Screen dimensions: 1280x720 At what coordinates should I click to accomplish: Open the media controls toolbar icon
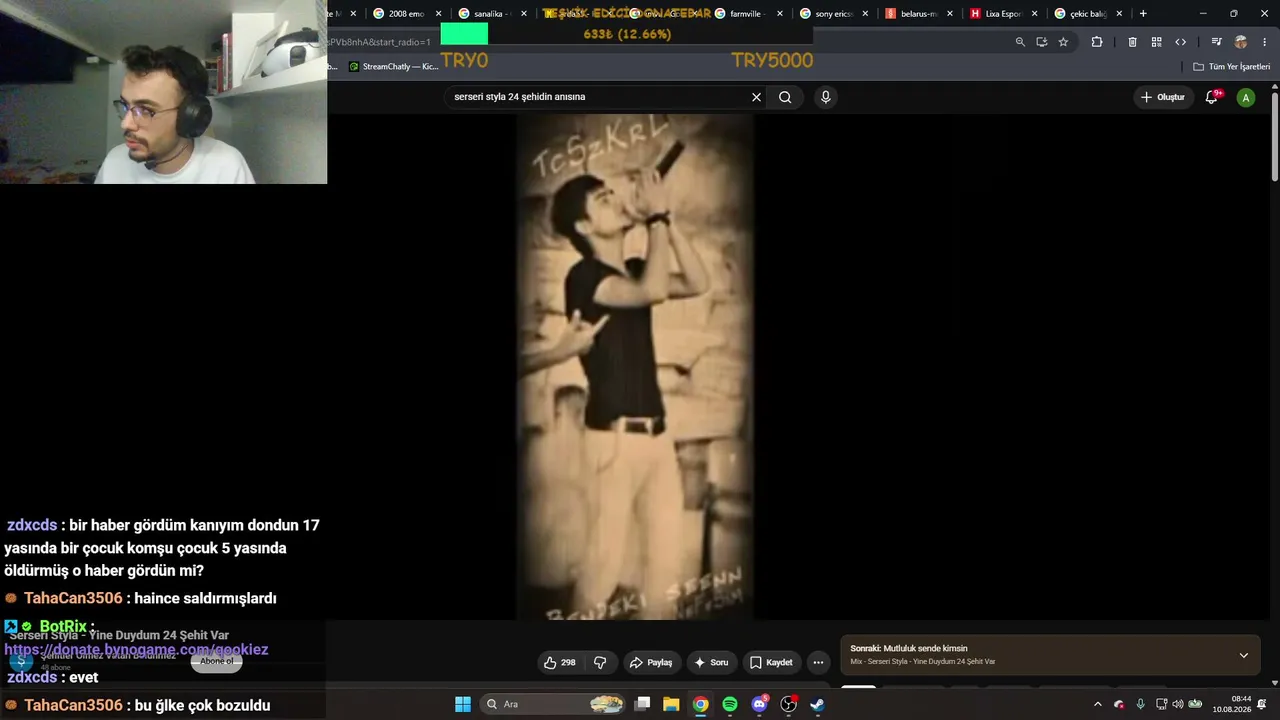tap(1216, 42)
